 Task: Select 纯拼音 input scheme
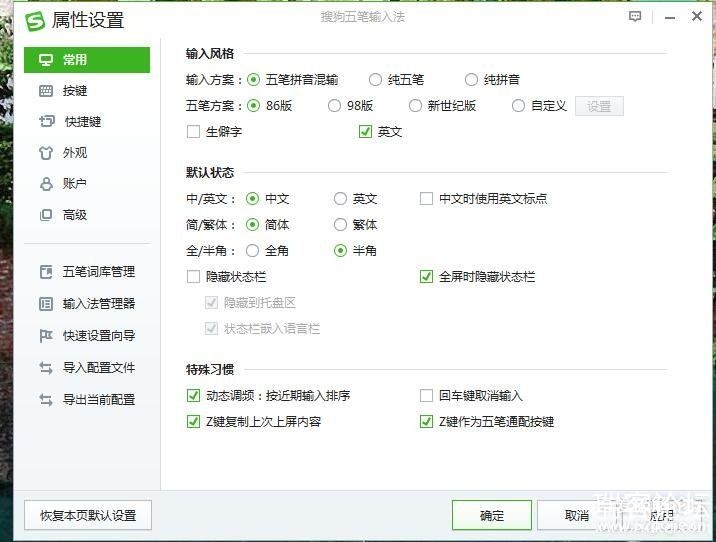pos(471,80)
